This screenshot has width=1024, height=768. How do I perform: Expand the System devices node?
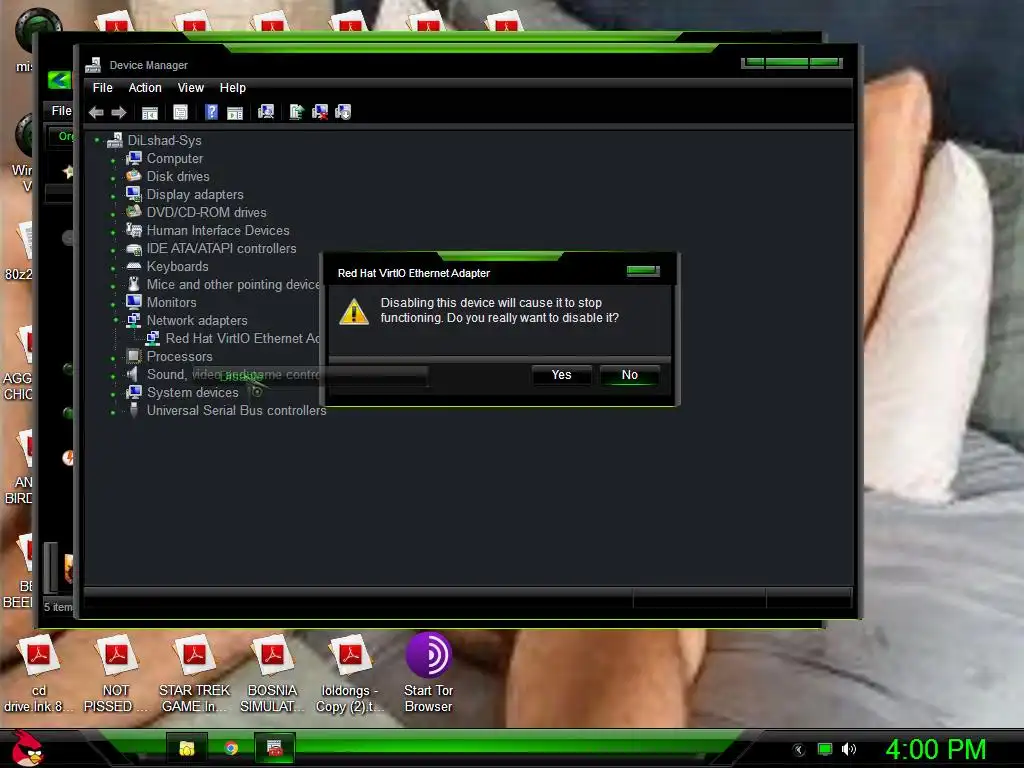click(x=113, y=394)
